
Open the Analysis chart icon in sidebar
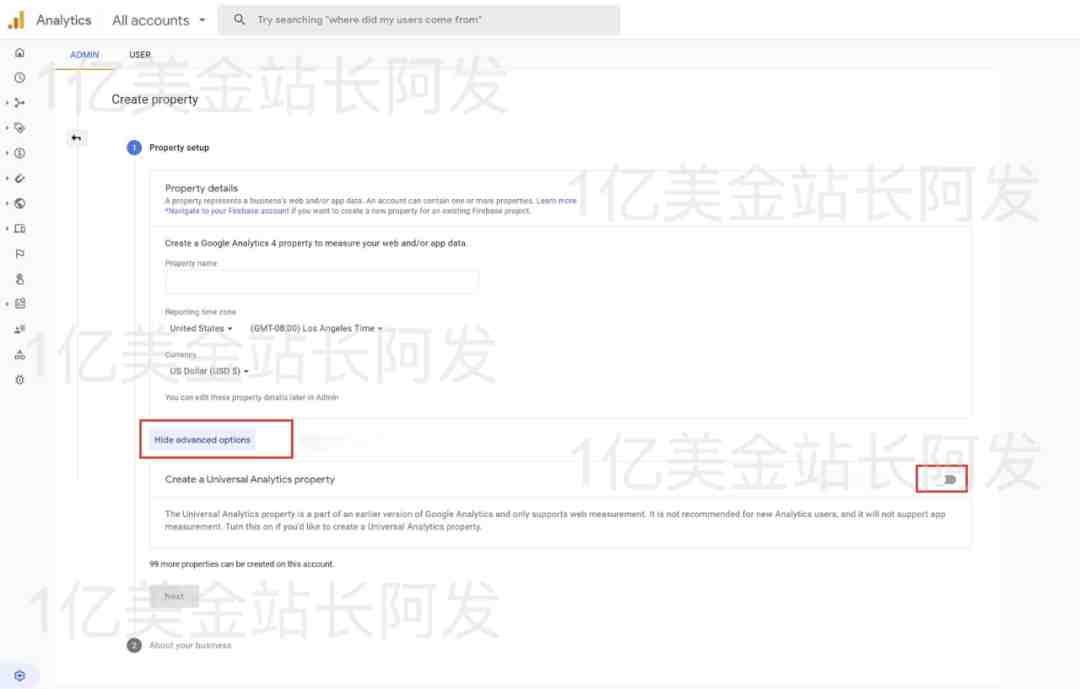coord(19,304)
